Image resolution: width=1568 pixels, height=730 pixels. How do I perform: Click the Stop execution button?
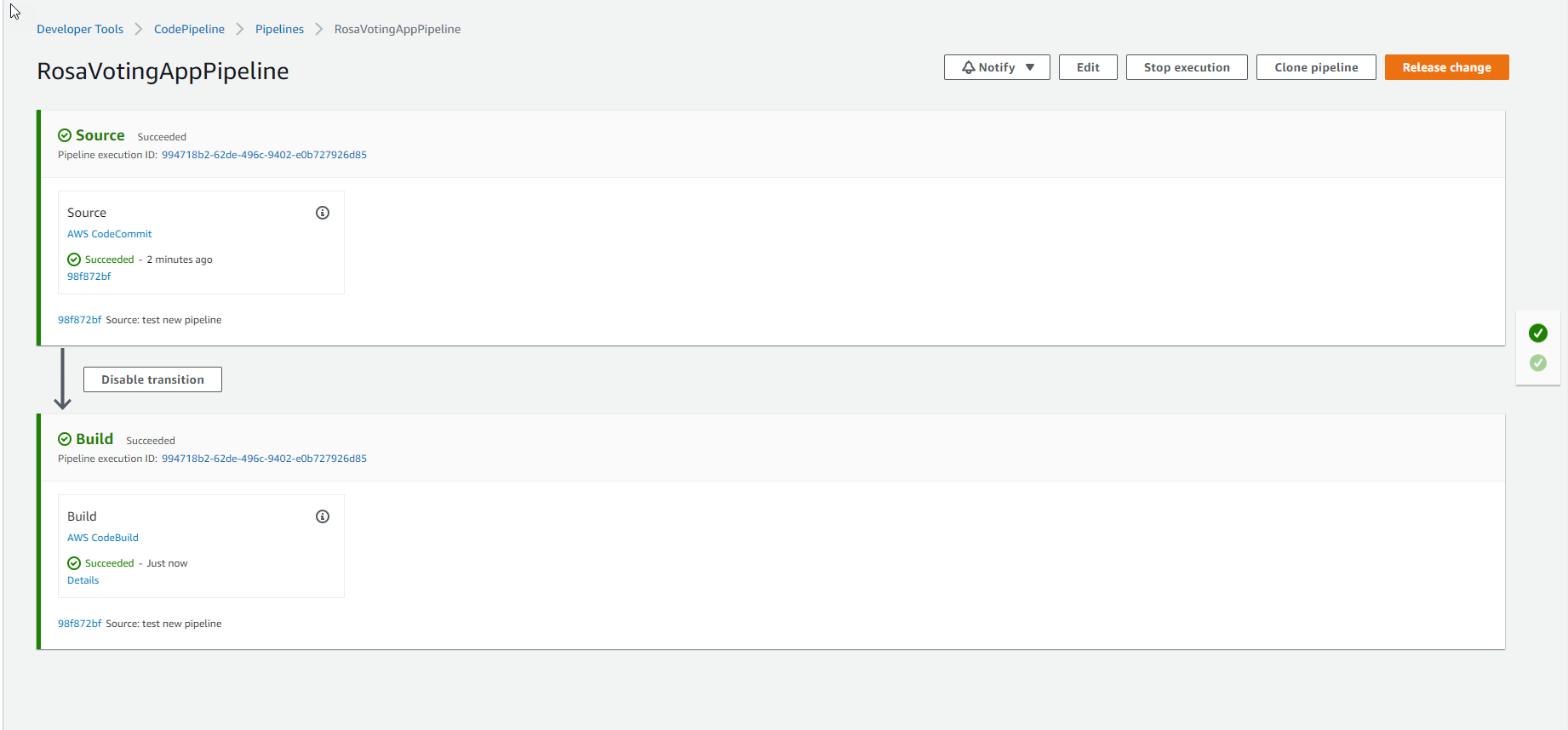(1186, 67)
